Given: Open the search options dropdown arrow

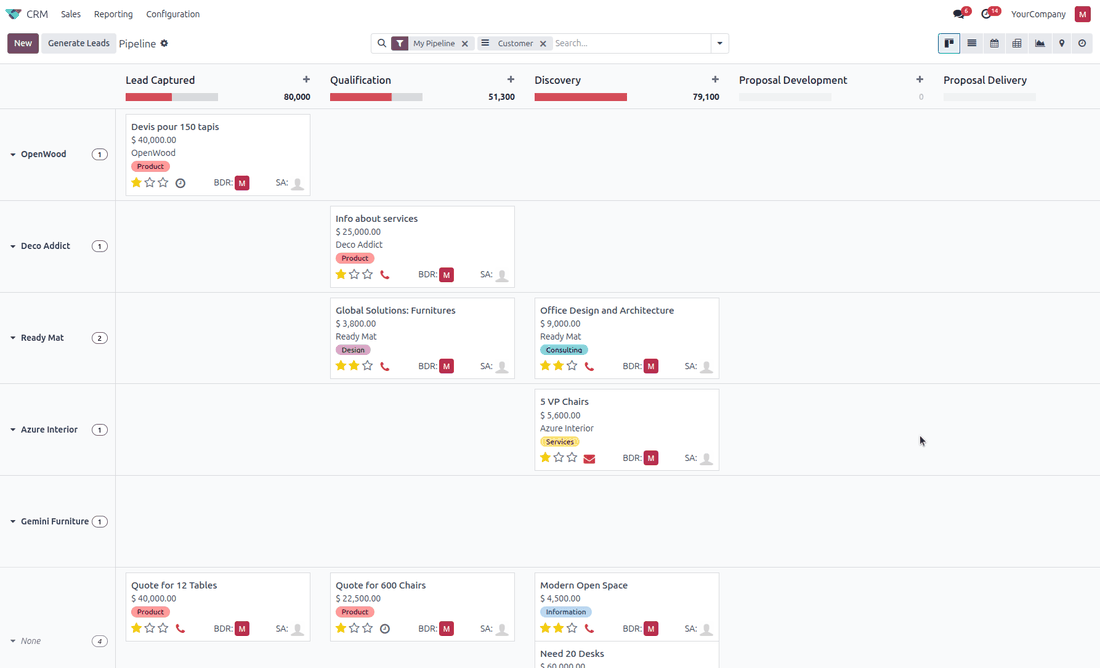Looking at the screenshot, I should (720, 44).
